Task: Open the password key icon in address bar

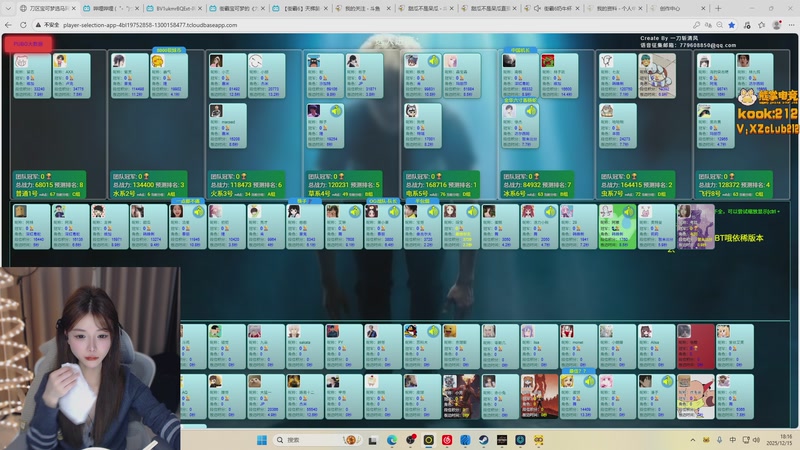Action: (x=696, y=24)
